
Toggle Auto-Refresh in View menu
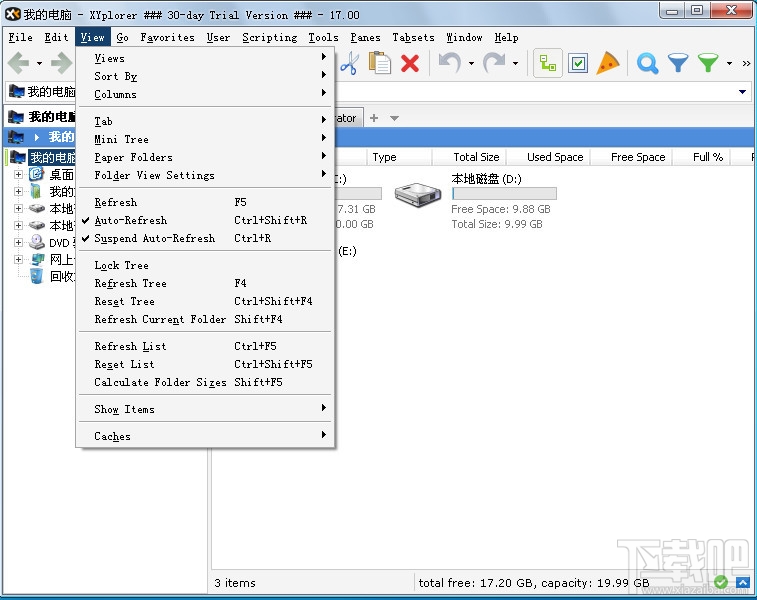pyautogui.click(x=205, y=220)
